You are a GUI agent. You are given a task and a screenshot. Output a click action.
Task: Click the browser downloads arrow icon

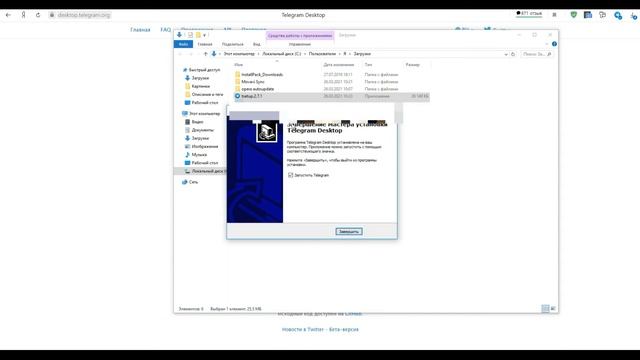633,16
